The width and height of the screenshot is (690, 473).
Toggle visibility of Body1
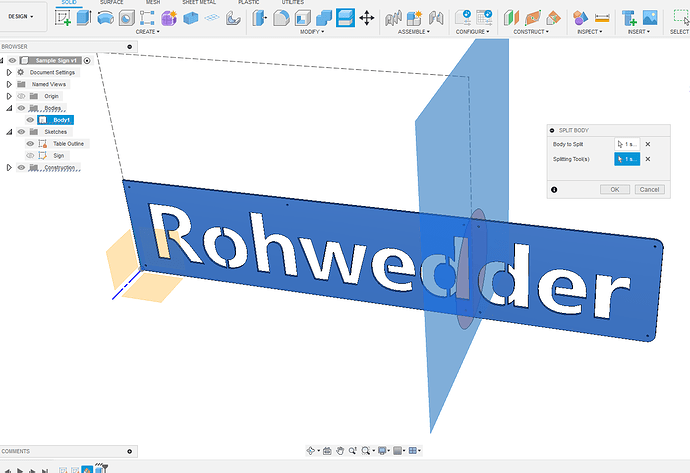[x=30, y=120]
